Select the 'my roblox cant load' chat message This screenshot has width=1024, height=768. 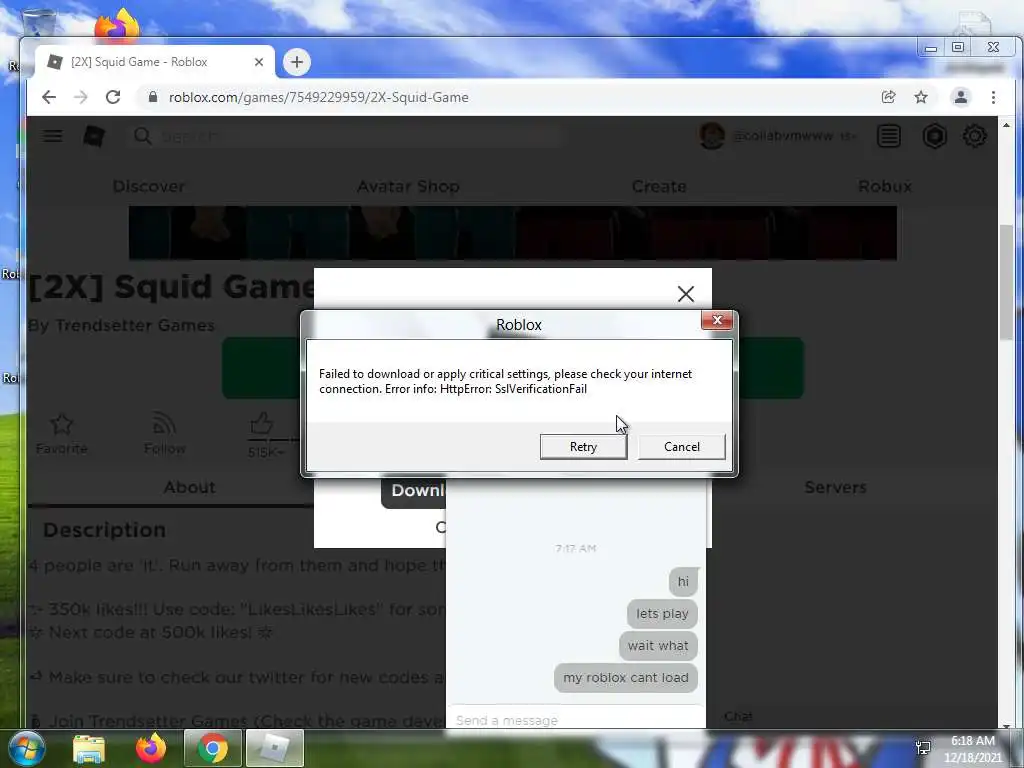(626, 678)
